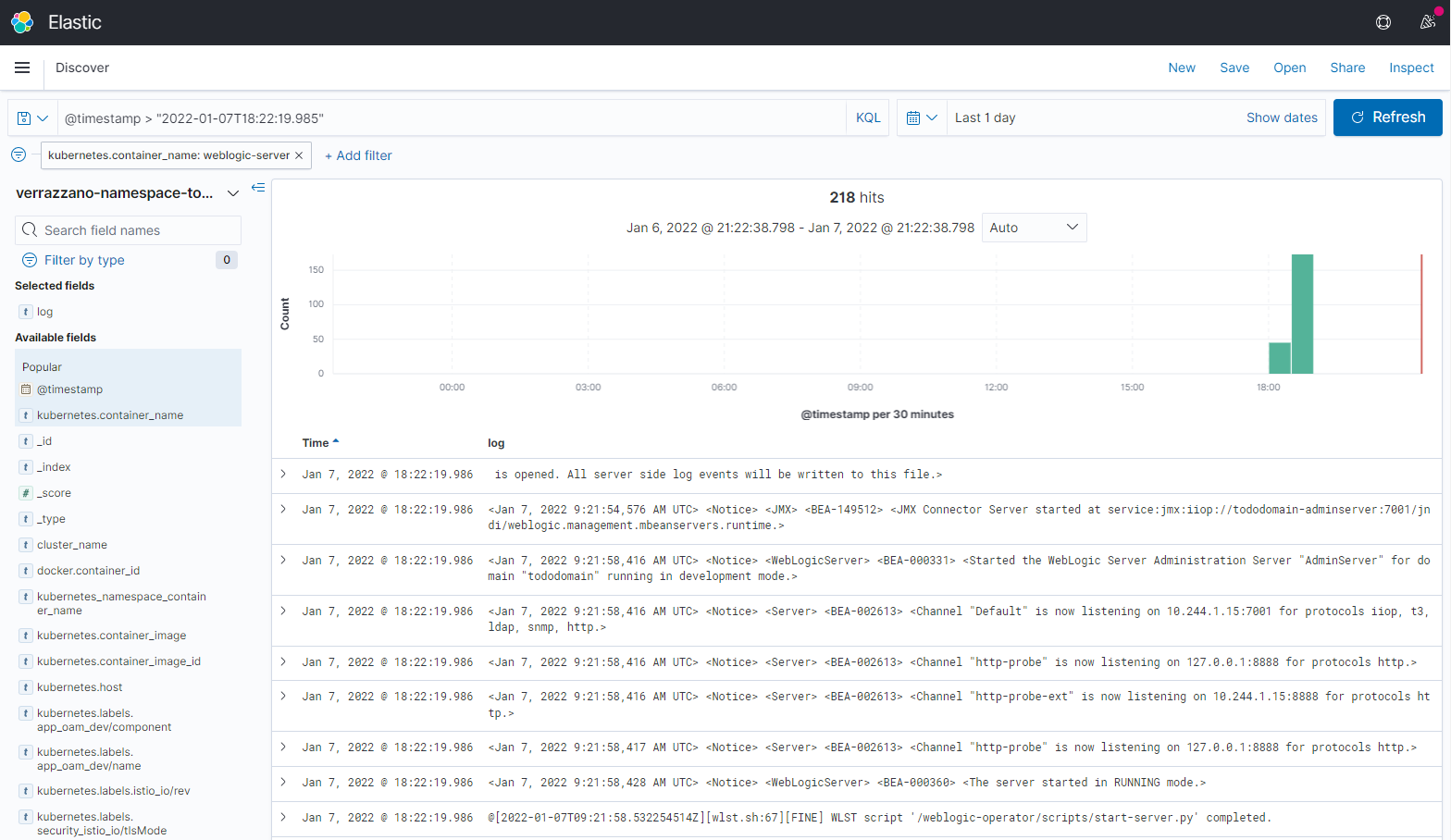The height and width of the screenshot is (840, 1451).
Task: Select kubernetes.host field
Action: [x=80, y=687]
